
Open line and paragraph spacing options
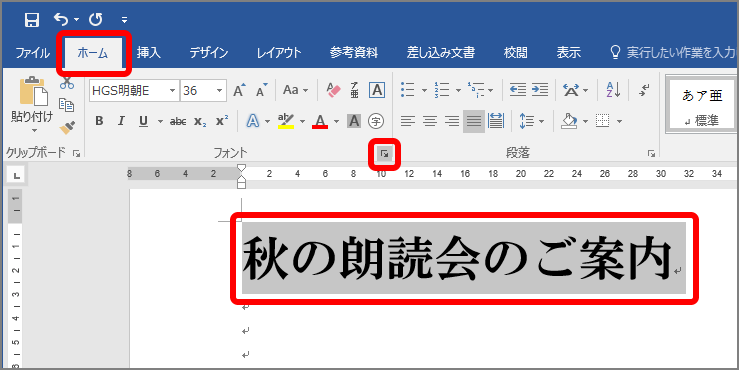pos(526,121)
